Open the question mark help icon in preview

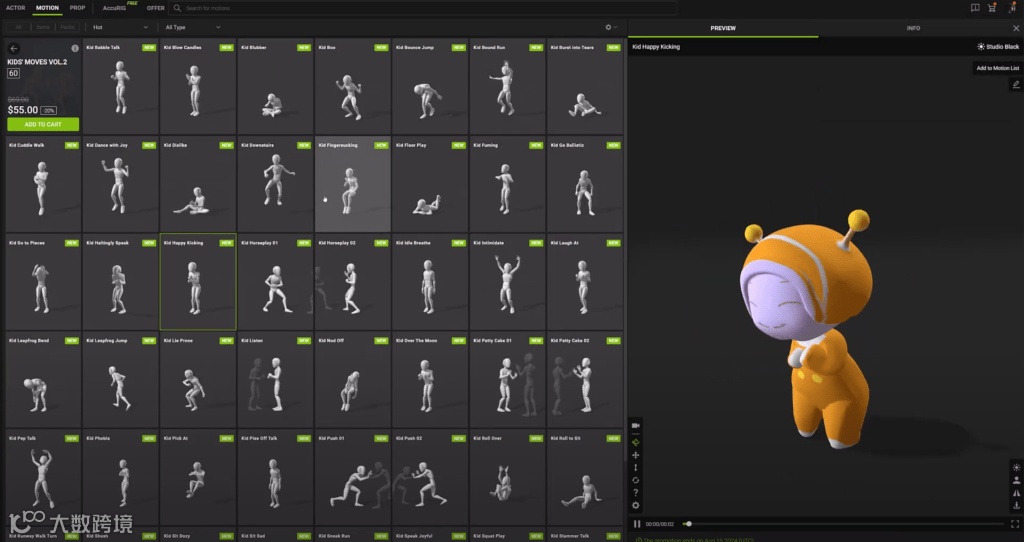[635, 492]
